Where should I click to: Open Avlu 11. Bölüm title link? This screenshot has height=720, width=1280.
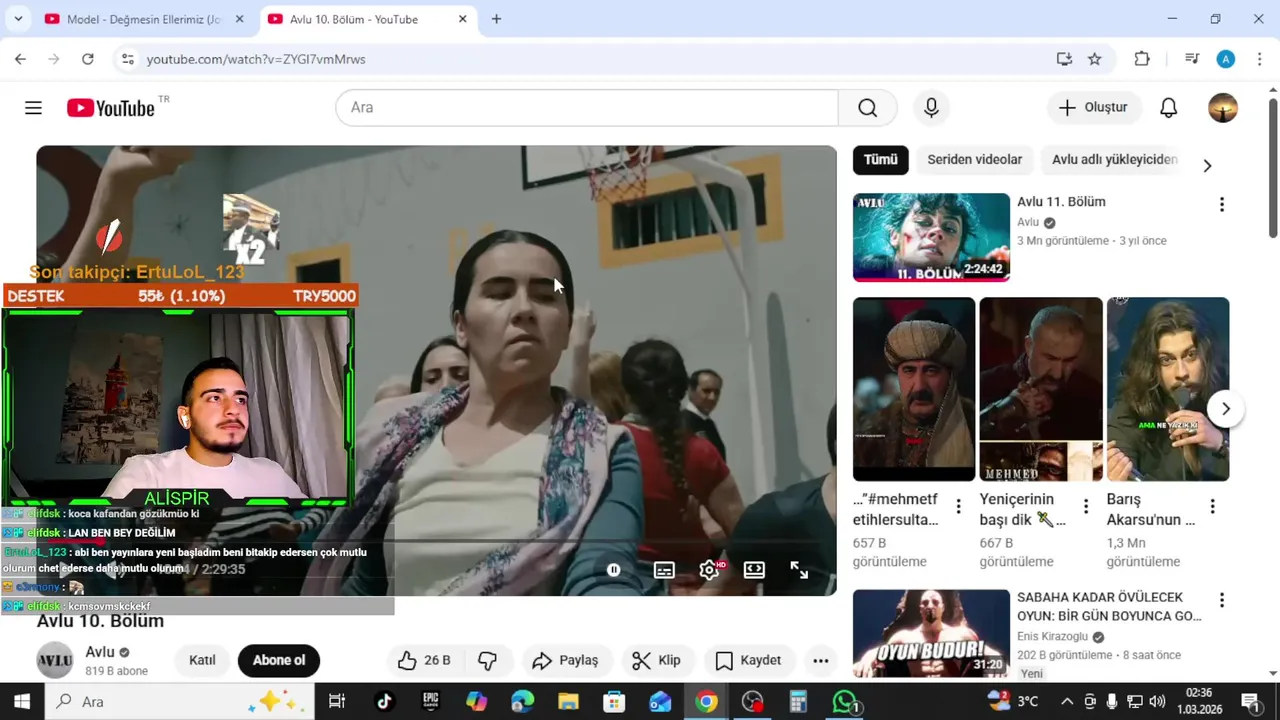(1061, 202)
